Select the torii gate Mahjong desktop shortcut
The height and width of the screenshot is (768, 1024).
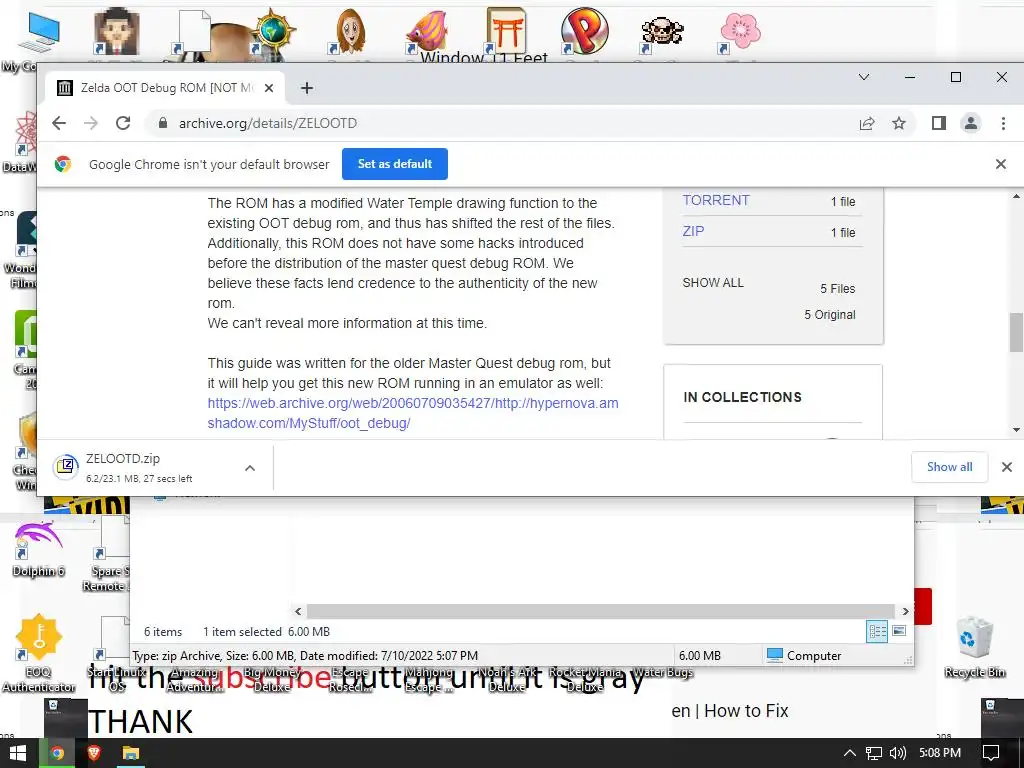tap(506, 31)
